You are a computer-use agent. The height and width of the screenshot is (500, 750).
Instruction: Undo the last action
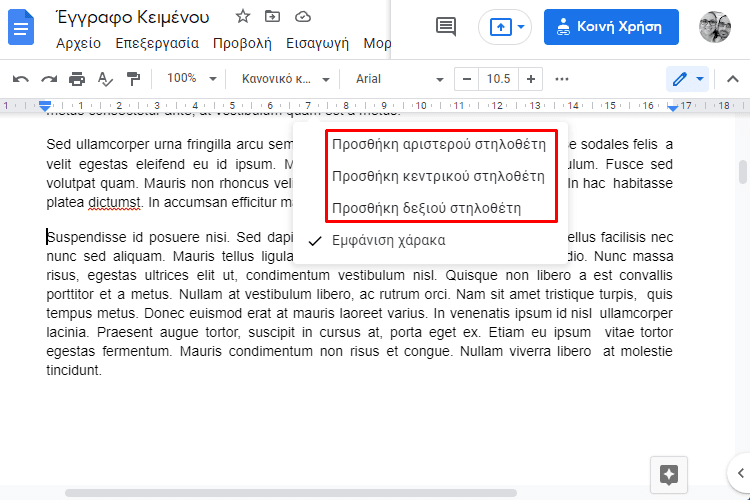[x=21, y=79]
